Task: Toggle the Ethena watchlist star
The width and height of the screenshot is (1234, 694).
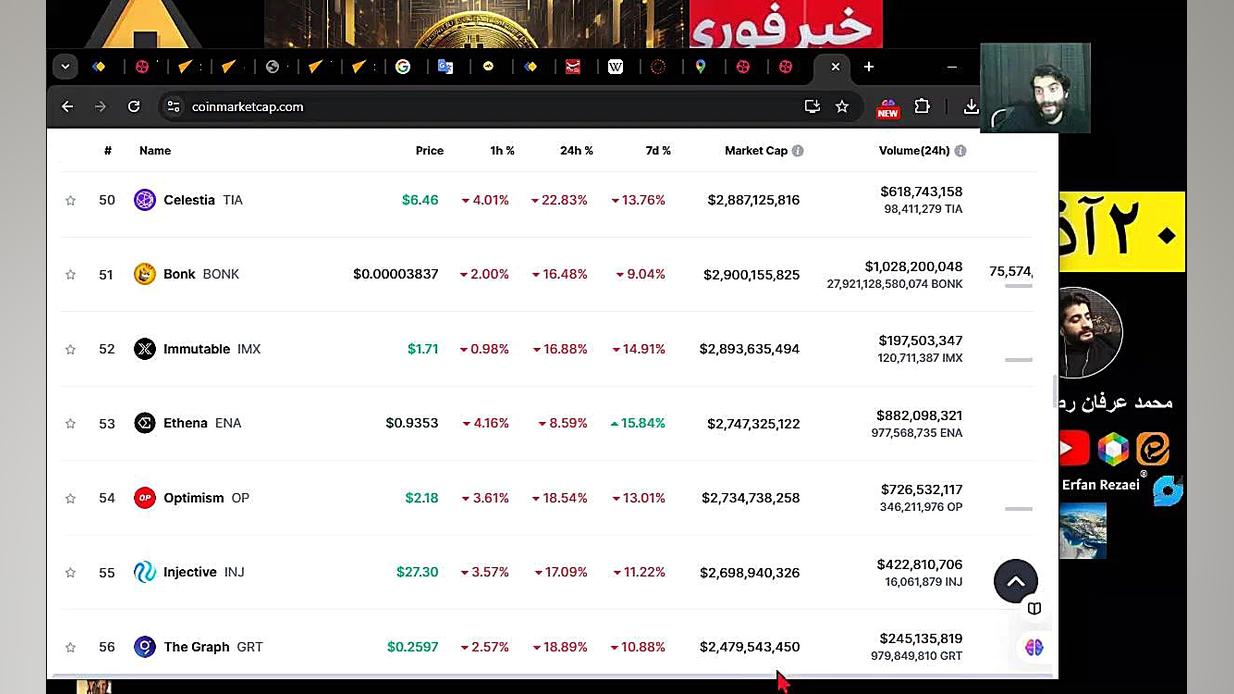Action: pos(70,423)
